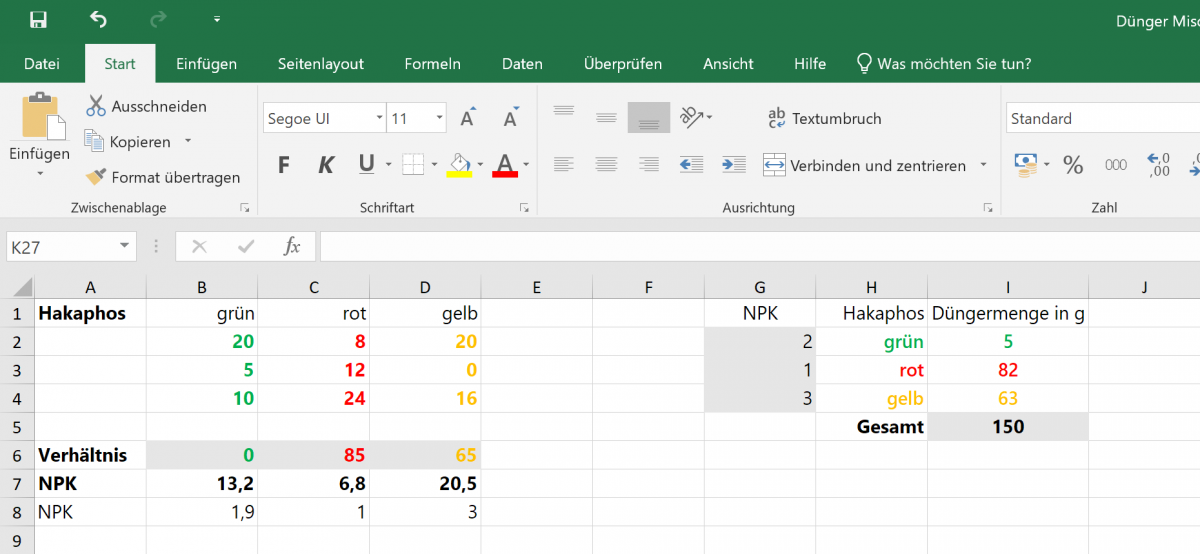Go to the Überprüfen tab
This screenshot has height=554, width=1200.
[623, 63]
